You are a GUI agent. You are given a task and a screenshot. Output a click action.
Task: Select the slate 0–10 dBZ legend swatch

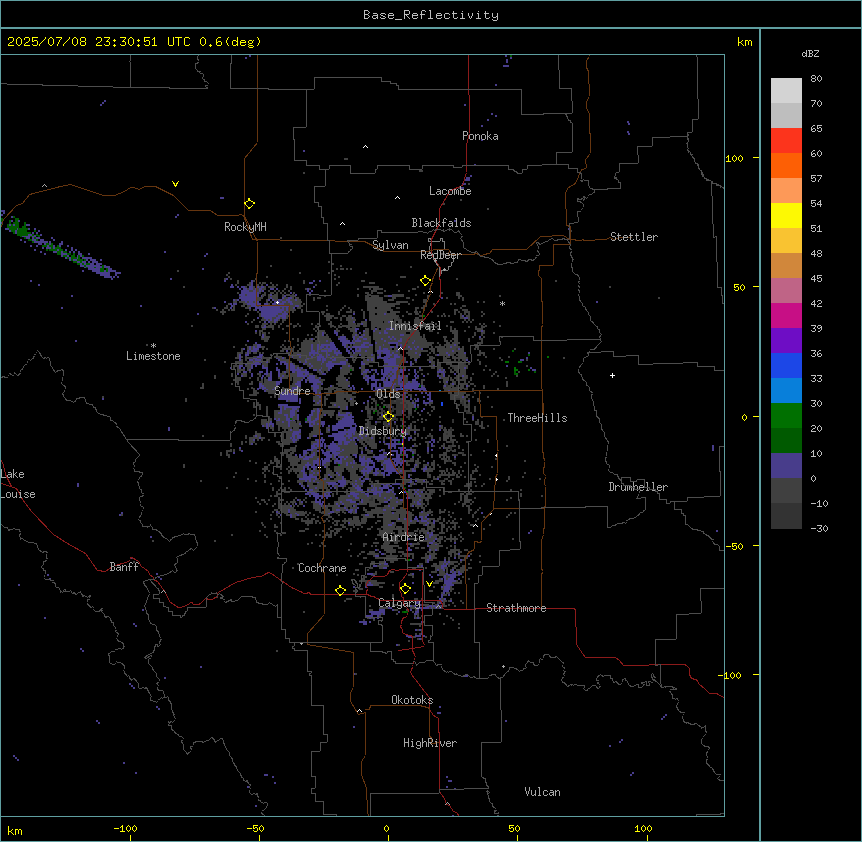pyautogui.click(x=786, y=466)
